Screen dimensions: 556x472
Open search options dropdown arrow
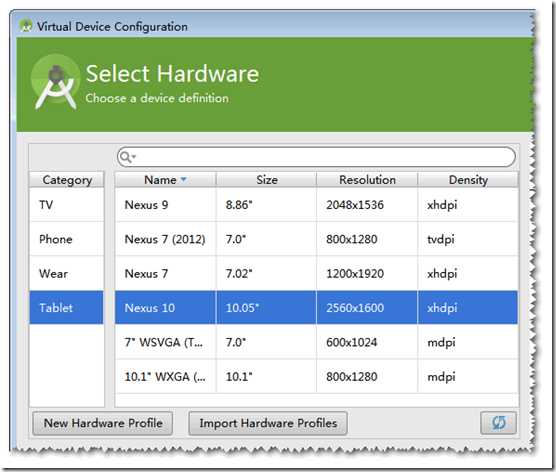pos(134,156)
